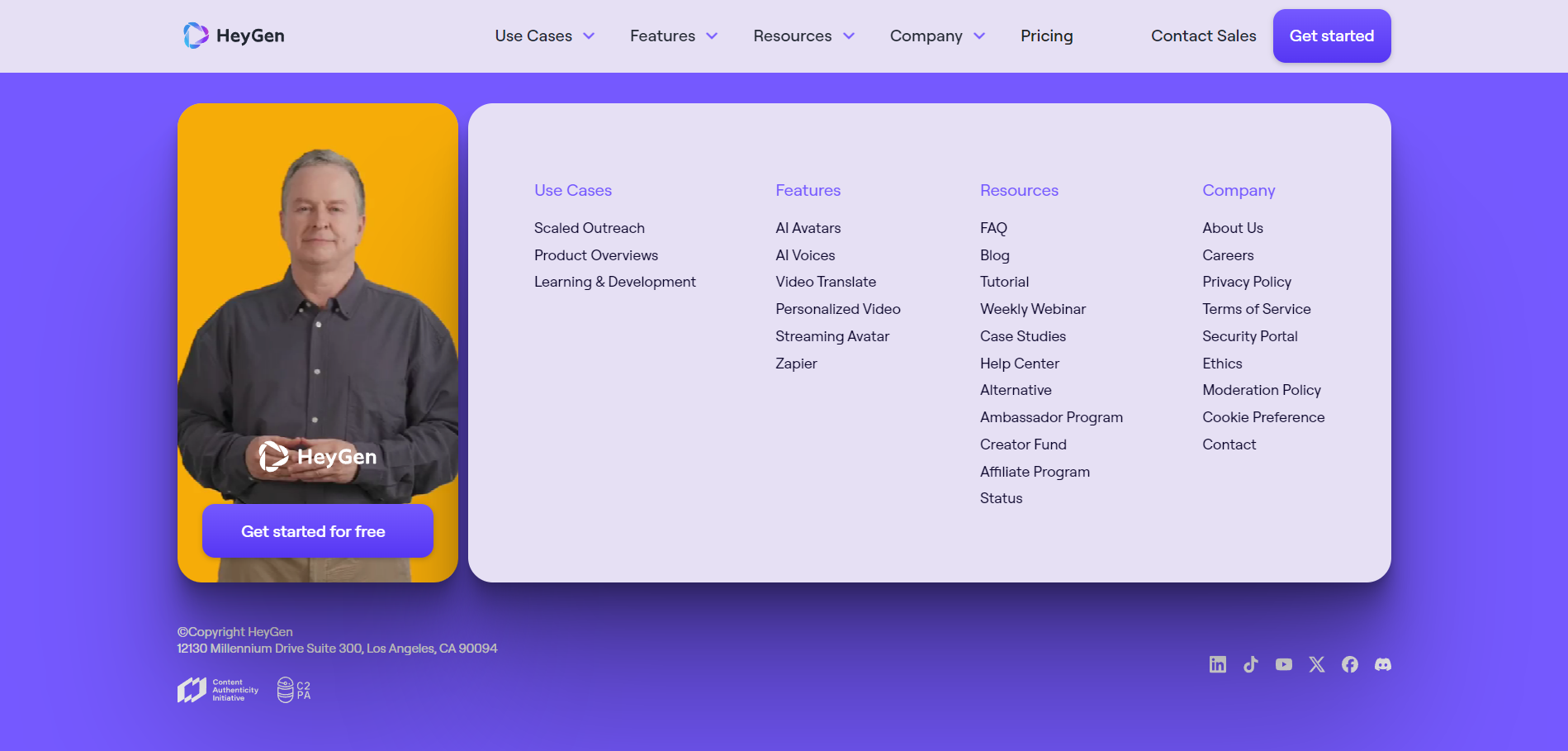Open Case Studies link

point(1023,336)
